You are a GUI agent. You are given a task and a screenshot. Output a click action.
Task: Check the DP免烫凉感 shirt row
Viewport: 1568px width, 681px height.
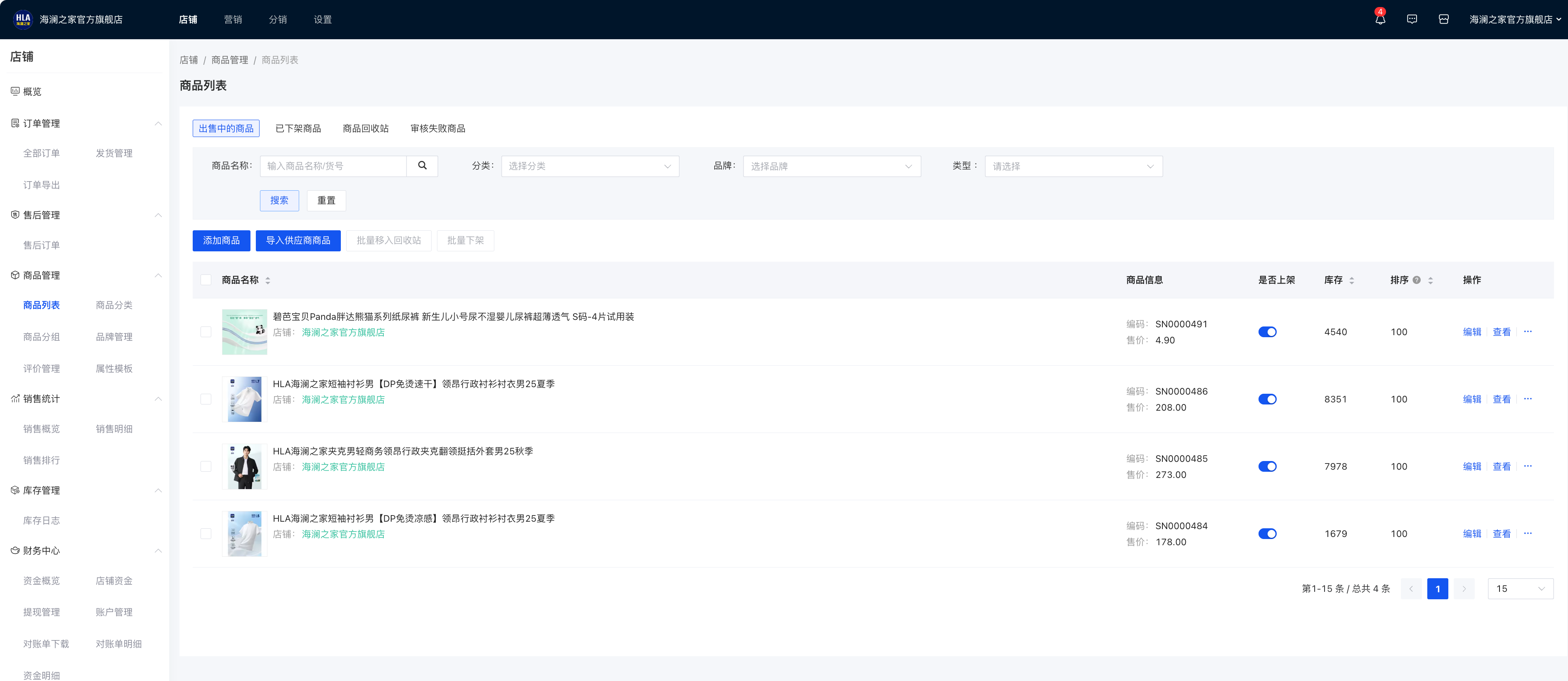[206, 533]
